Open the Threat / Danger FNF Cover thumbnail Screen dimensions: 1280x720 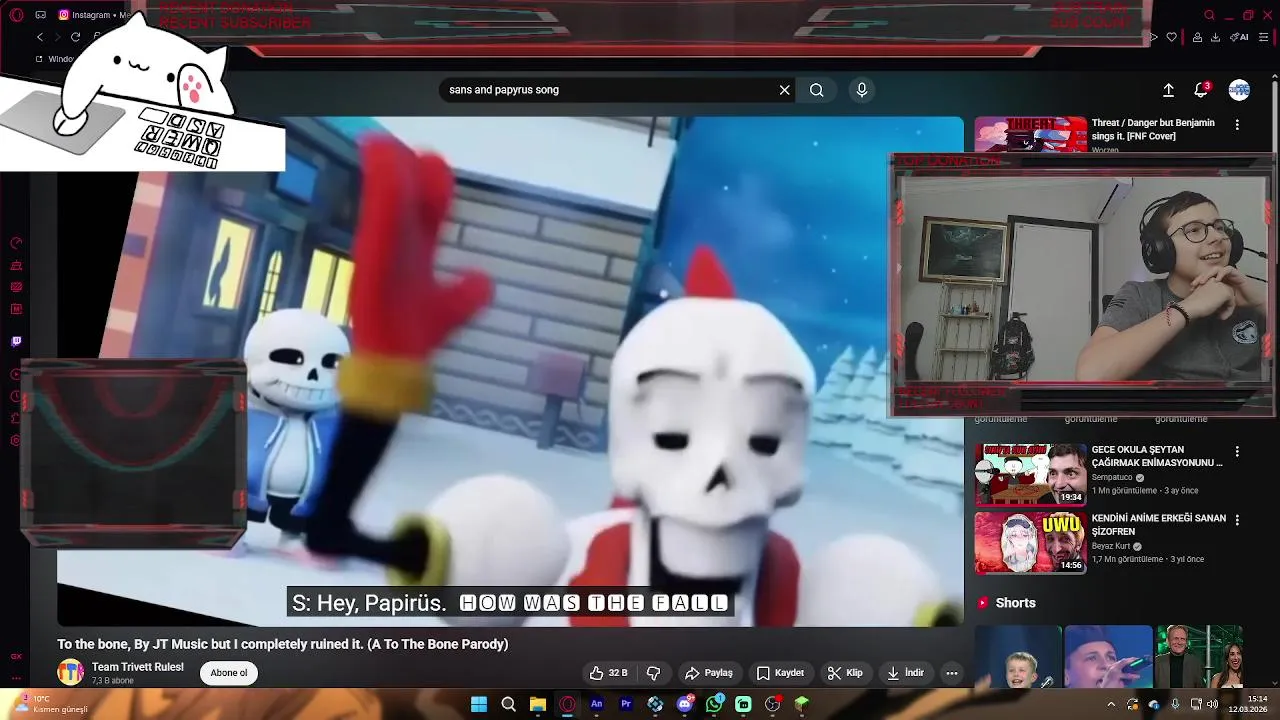[1031, 135]
